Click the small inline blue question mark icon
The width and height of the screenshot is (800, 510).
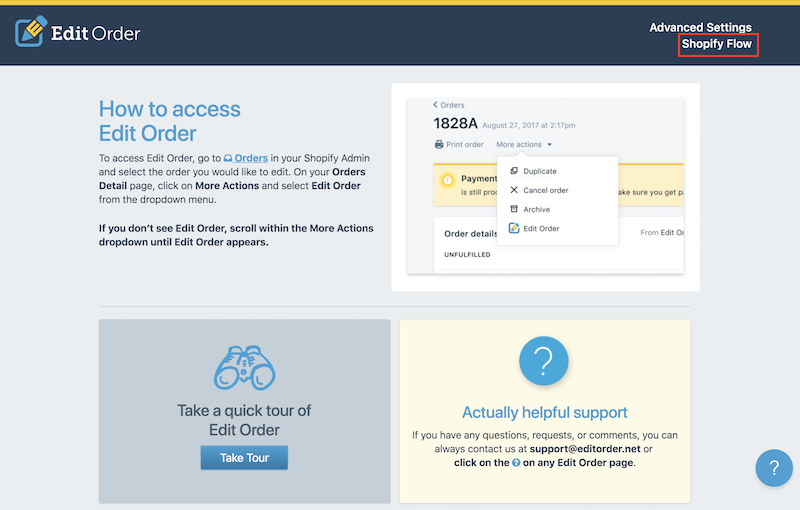516,463
